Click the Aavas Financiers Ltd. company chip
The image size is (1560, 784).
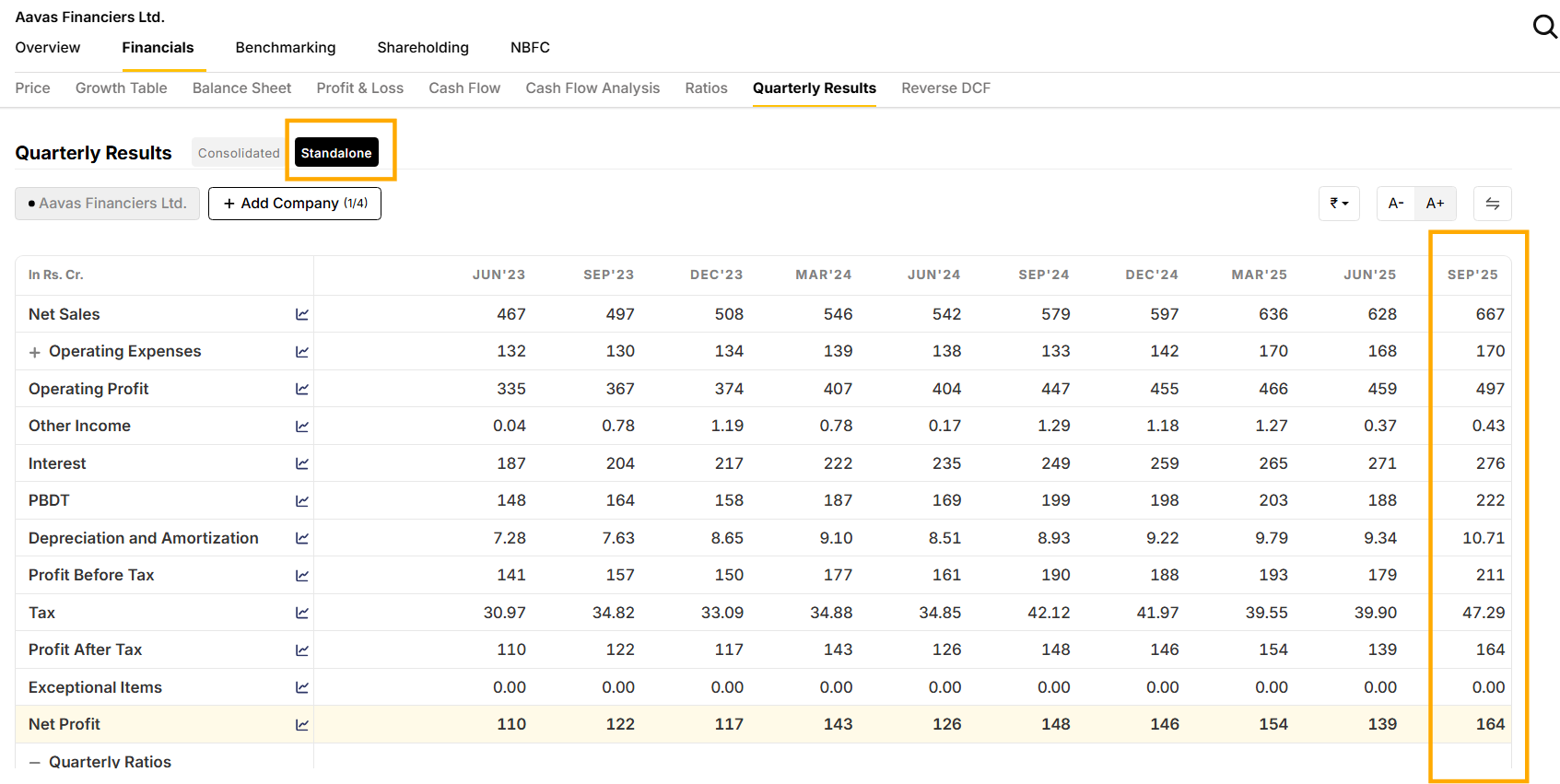click(x=108, y=204)
